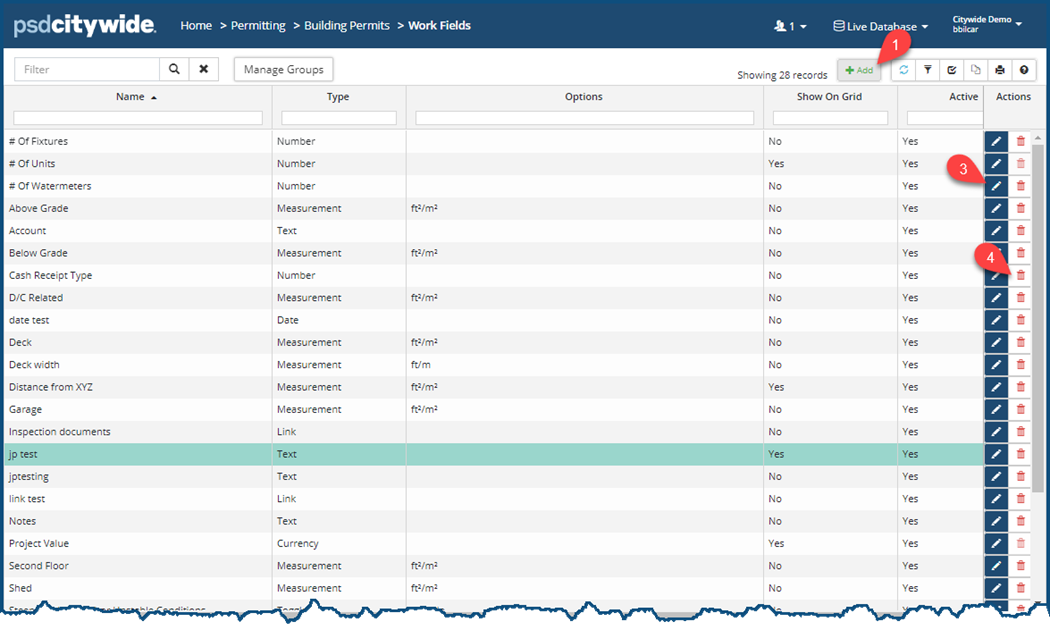Open help via the question mark icon
Viewport: 1050px width, 630px height.
coord(1024,70)
